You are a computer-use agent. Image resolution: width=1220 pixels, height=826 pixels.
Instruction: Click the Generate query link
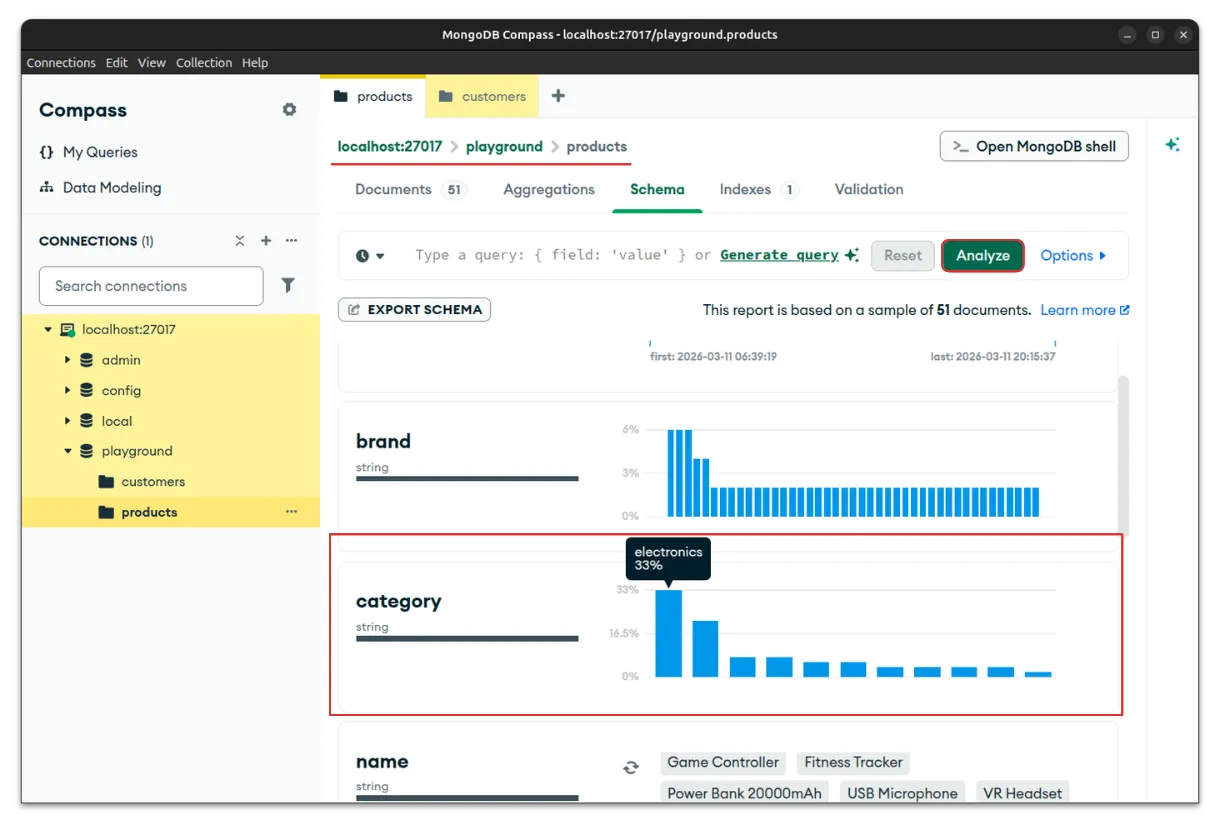779,255
